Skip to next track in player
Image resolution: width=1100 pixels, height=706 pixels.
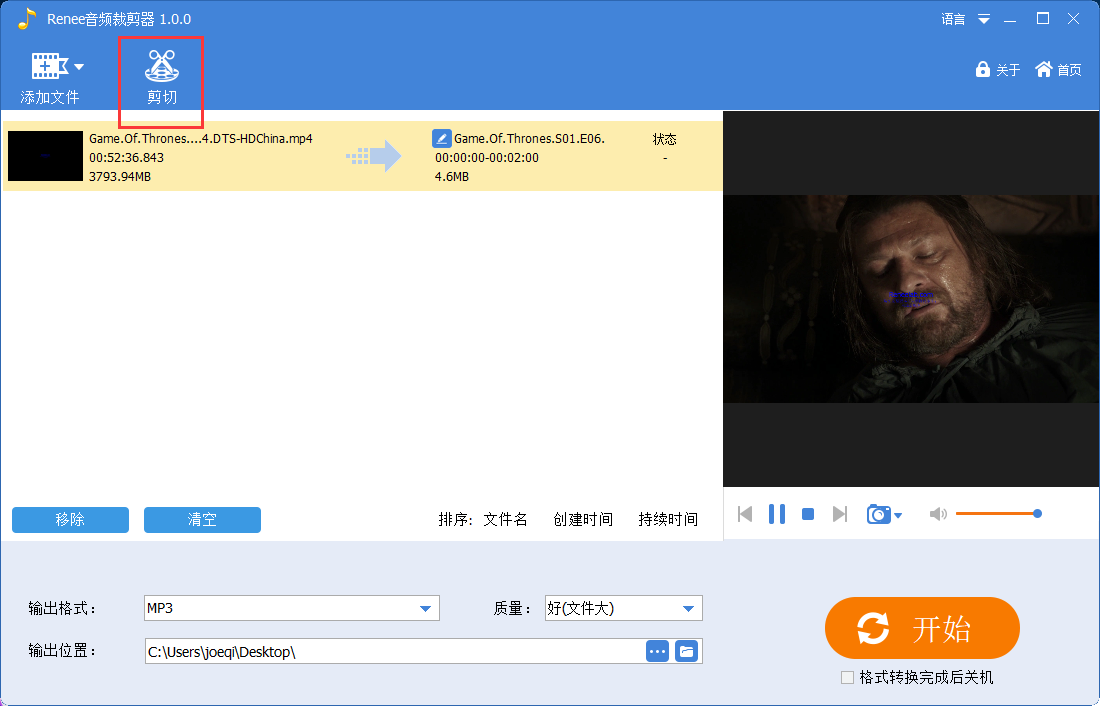point(840,514)
